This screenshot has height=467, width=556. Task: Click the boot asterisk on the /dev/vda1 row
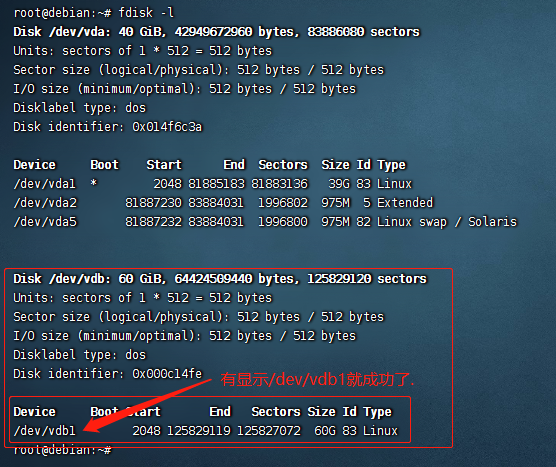coord(94,183)
